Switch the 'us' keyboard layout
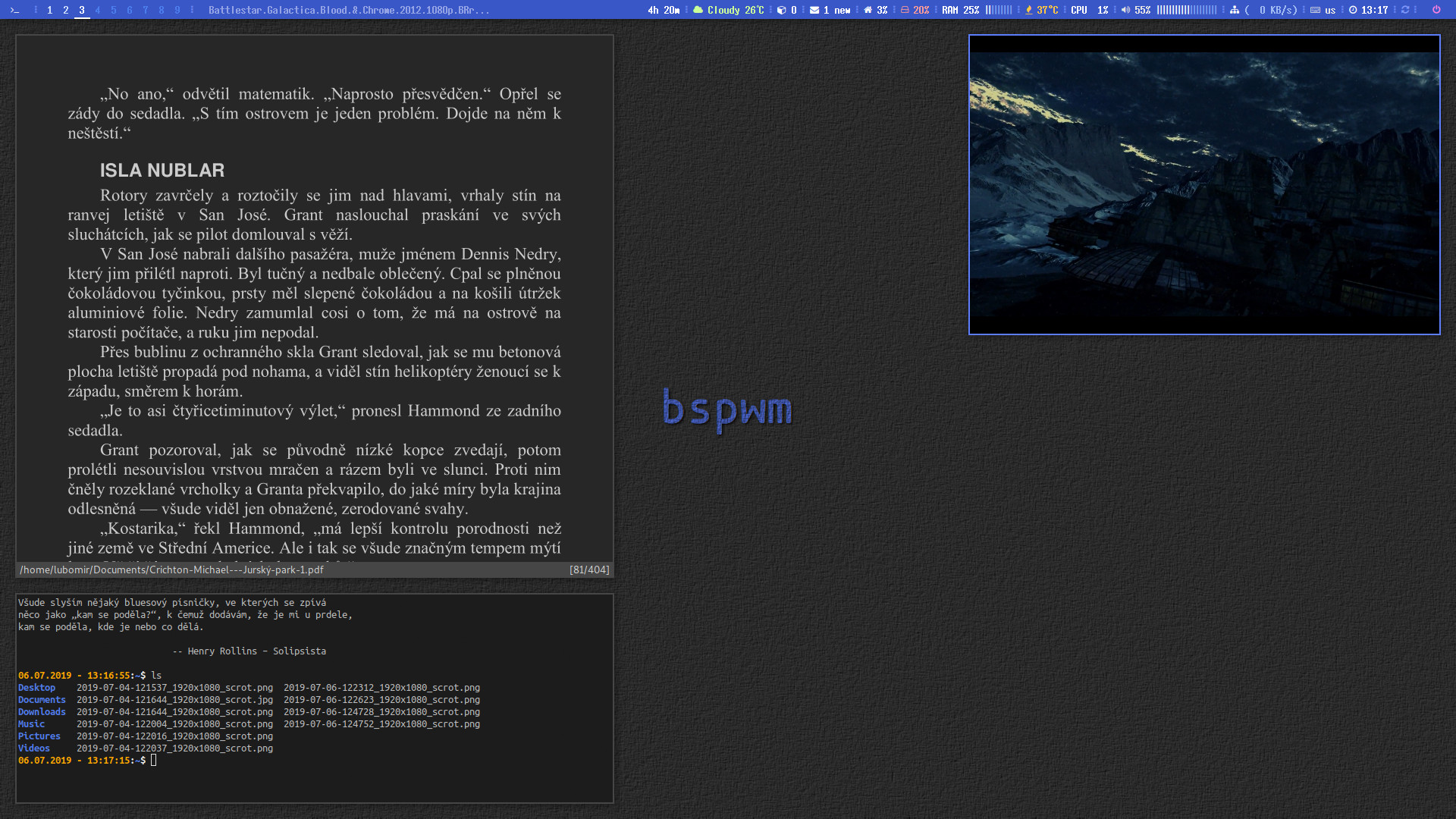 click(1330, 10)
